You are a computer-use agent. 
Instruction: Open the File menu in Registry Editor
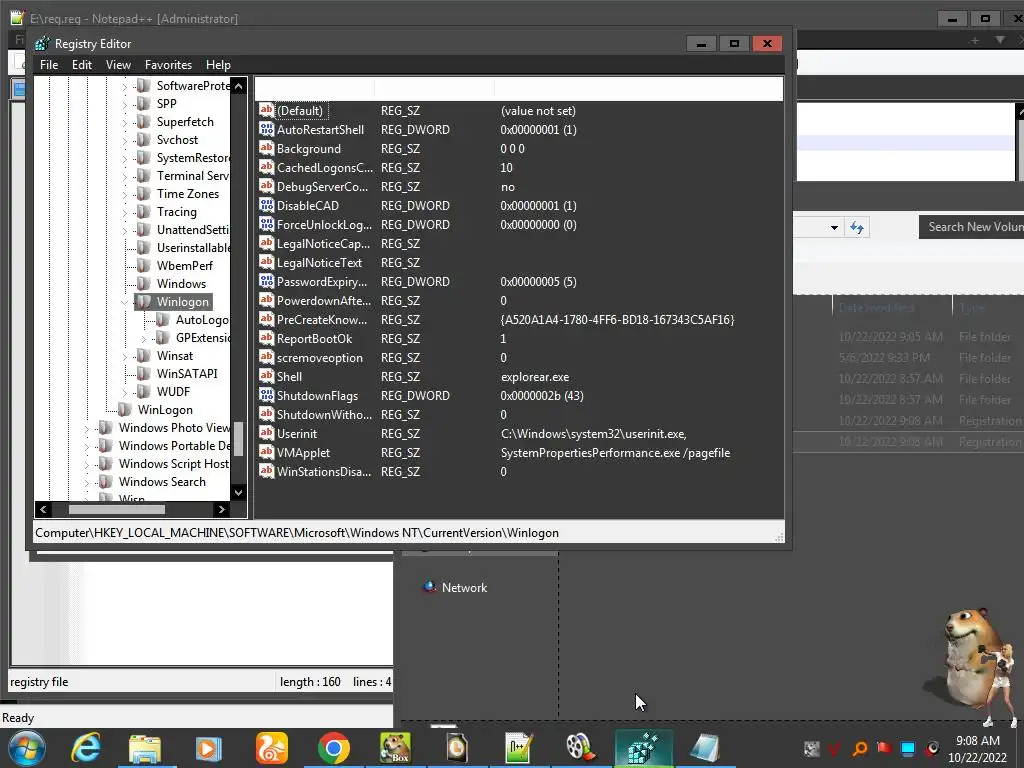tap(49, 65)
